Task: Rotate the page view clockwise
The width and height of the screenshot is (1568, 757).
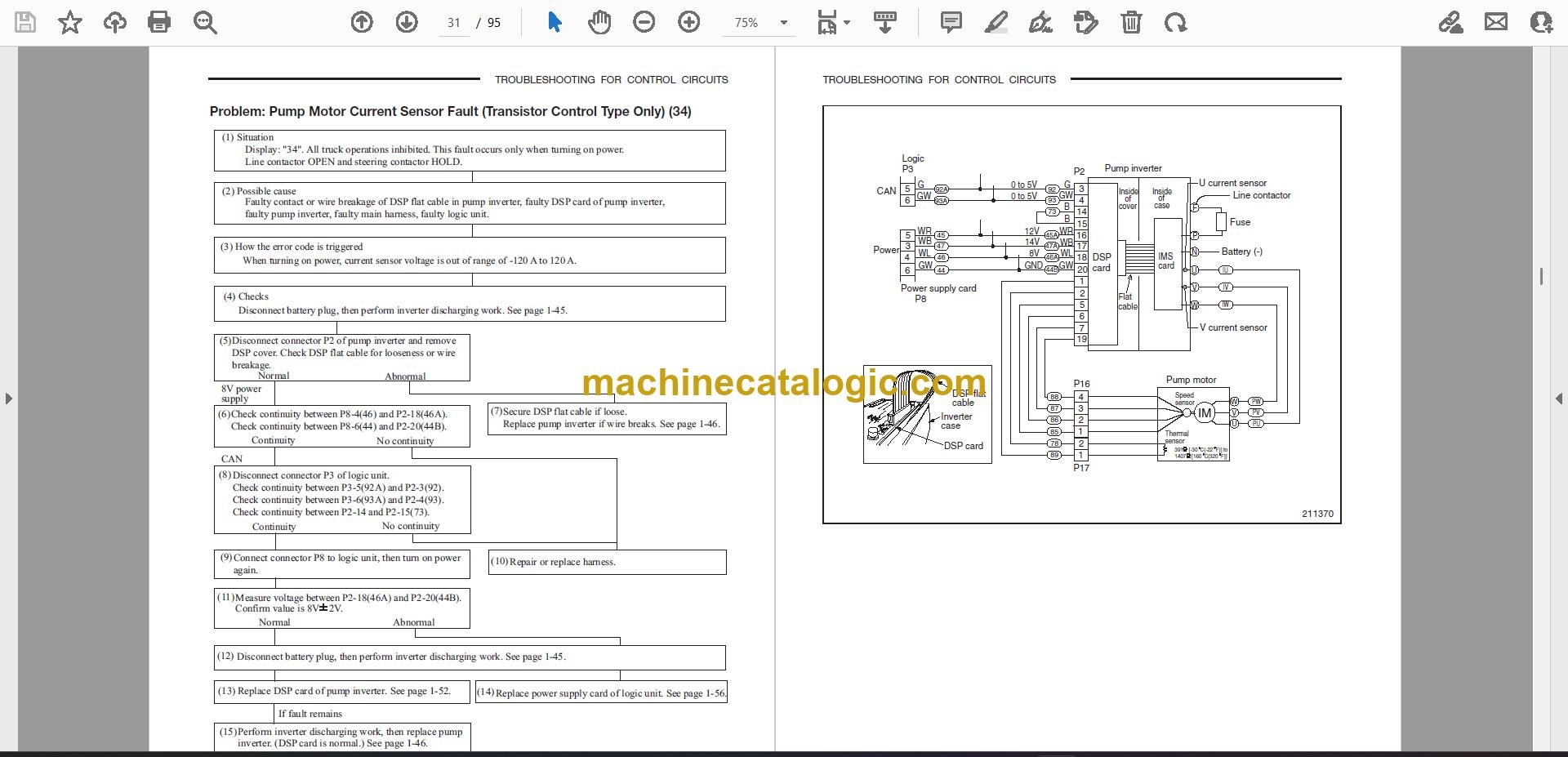Action: coord(1176,22)
